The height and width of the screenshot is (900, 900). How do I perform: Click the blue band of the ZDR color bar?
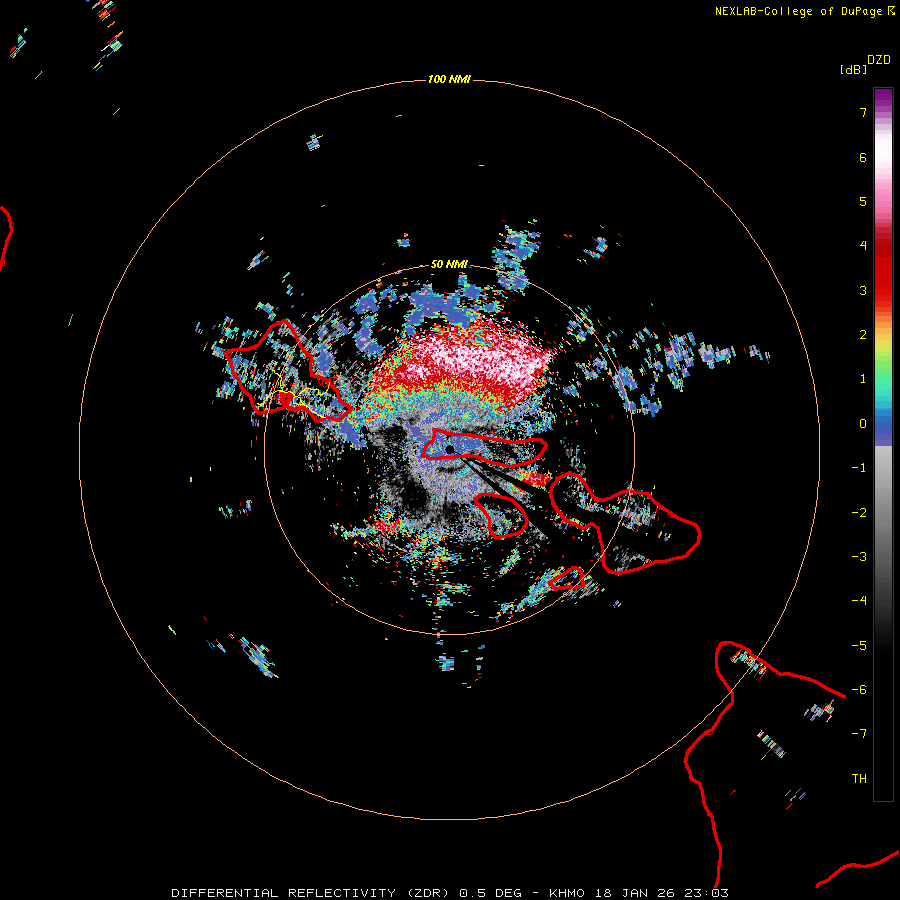point(883,429)
